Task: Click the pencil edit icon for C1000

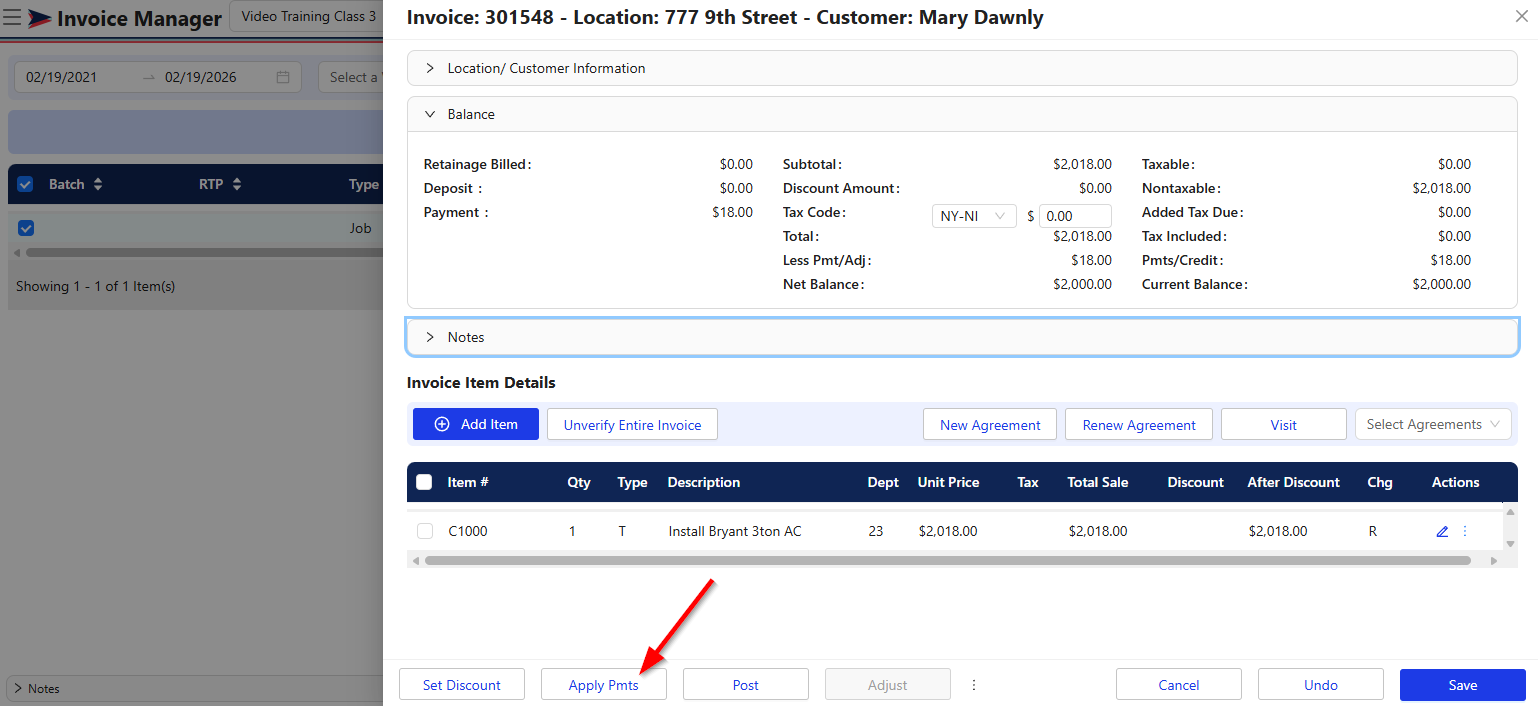Action: 1442,532
